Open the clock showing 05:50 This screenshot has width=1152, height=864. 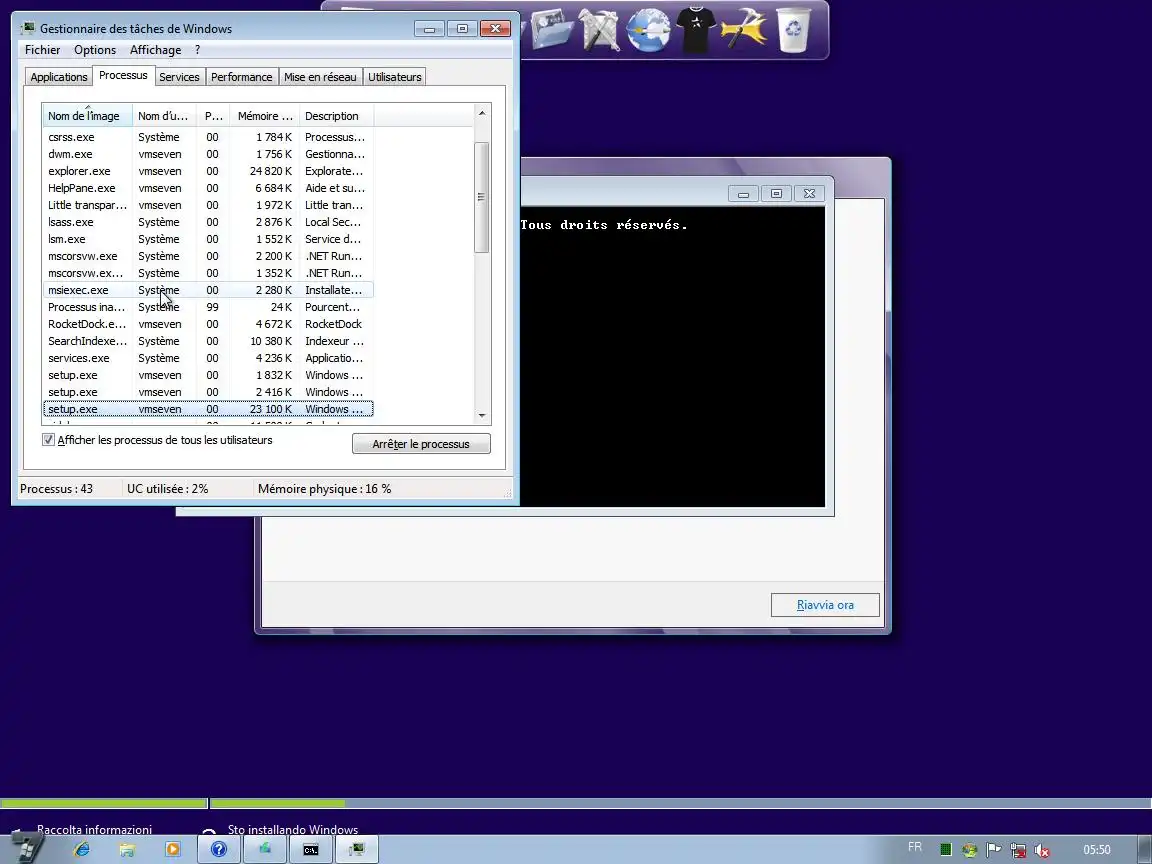tap(1096, 850)
